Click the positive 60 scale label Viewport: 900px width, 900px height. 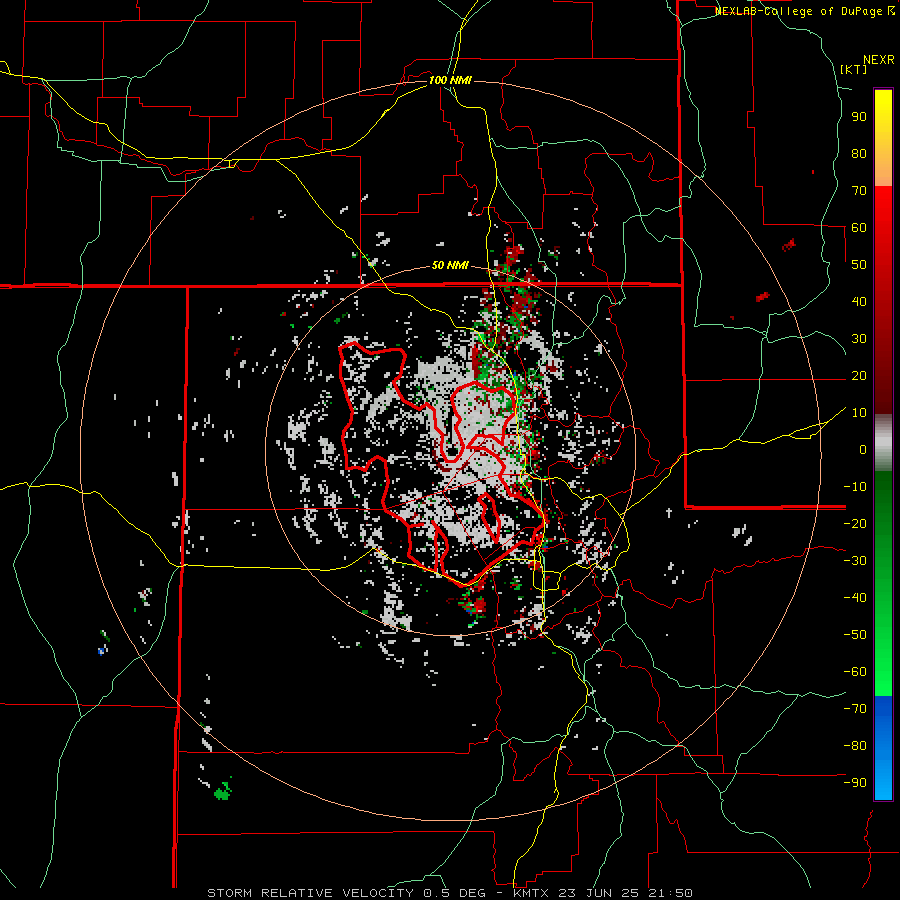tap(859, 227)
